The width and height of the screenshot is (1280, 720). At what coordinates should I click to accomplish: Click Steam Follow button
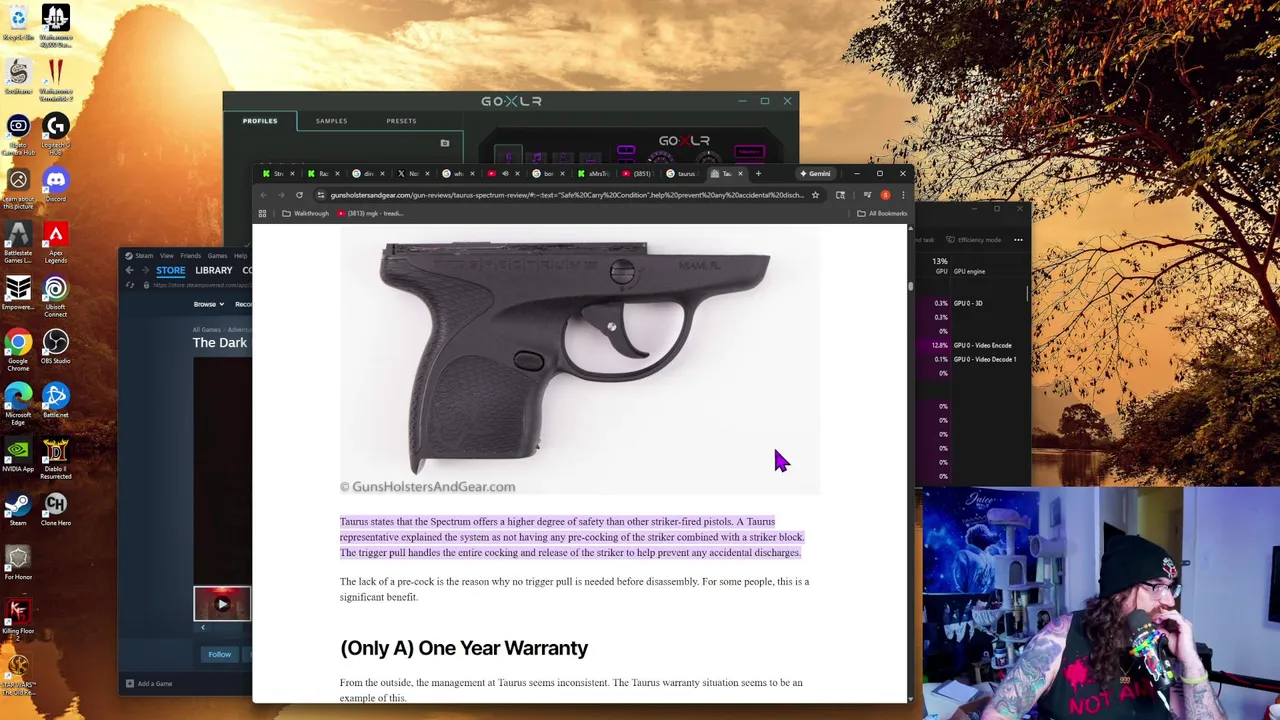(220, 655)
